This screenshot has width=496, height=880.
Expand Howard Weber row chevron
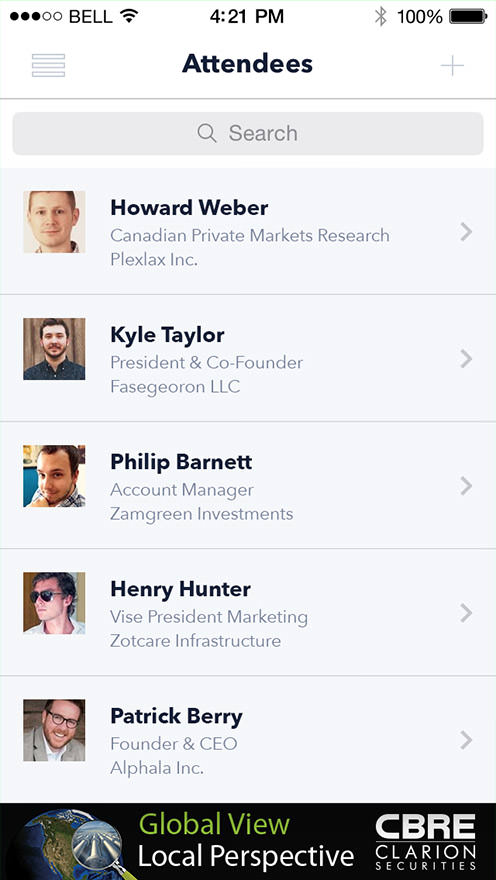click(x=466, y=232)
